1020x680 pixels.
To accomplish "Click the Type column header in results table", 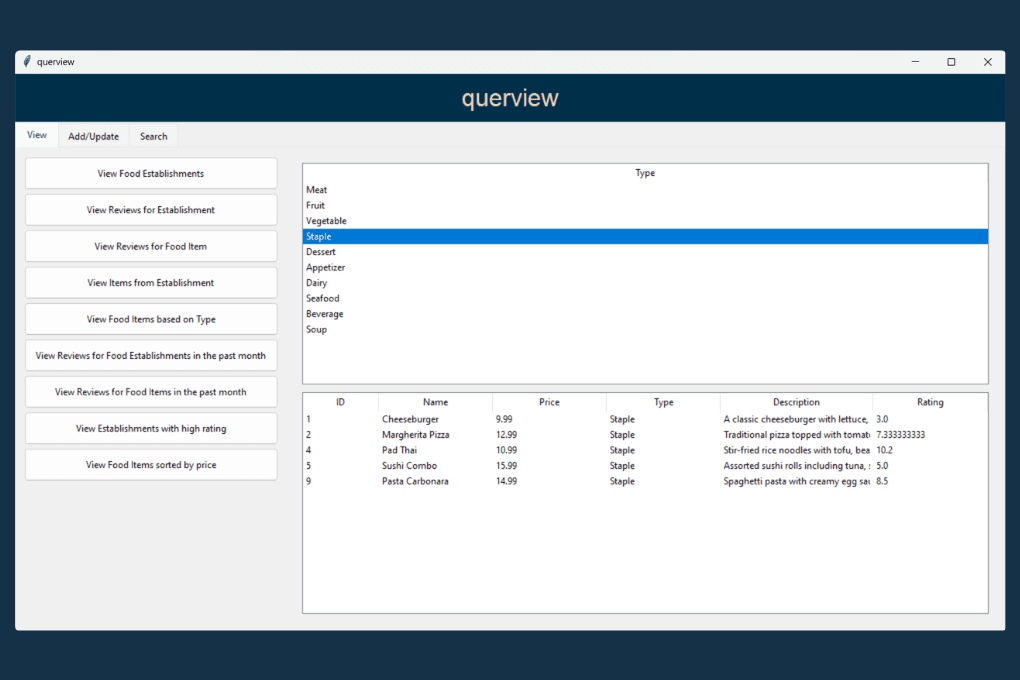I will (x=664, y=402).
